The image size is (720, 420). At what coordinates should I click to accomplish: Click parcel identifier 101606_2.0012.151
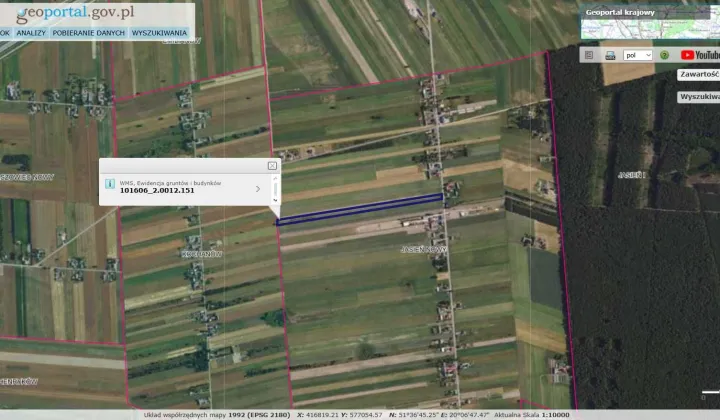157,190
